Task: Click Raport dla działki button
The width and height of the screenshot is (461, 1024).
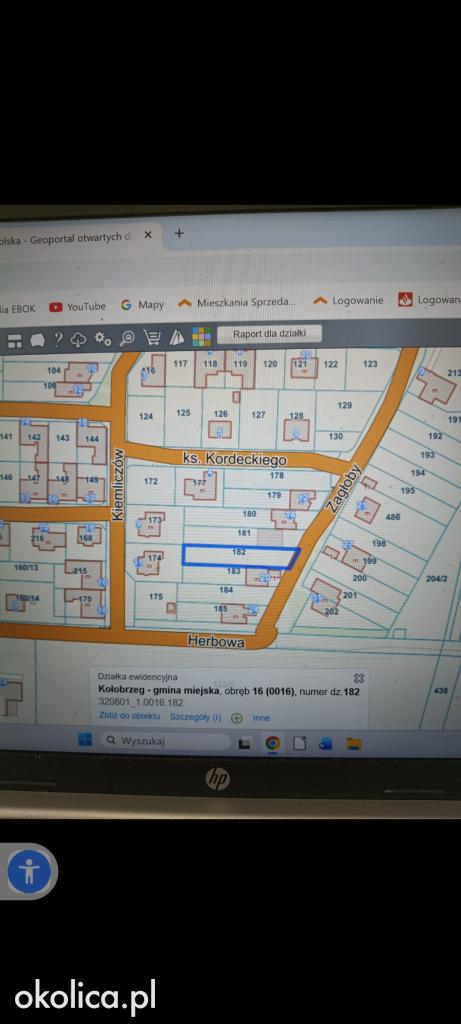Action: click(x=270, y=334)
